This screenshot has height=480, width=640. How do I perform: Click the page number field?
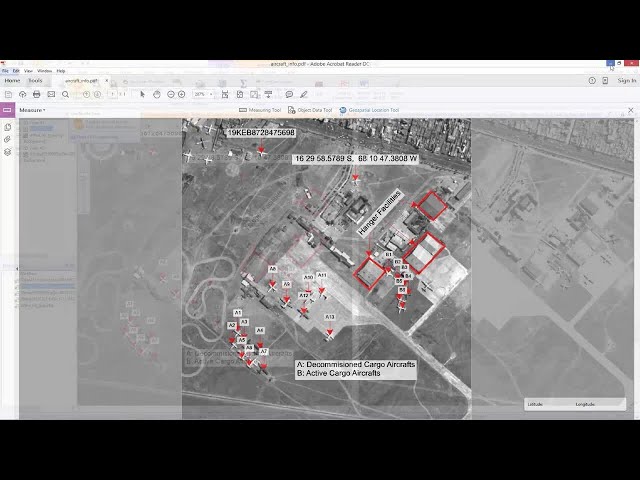113,95
